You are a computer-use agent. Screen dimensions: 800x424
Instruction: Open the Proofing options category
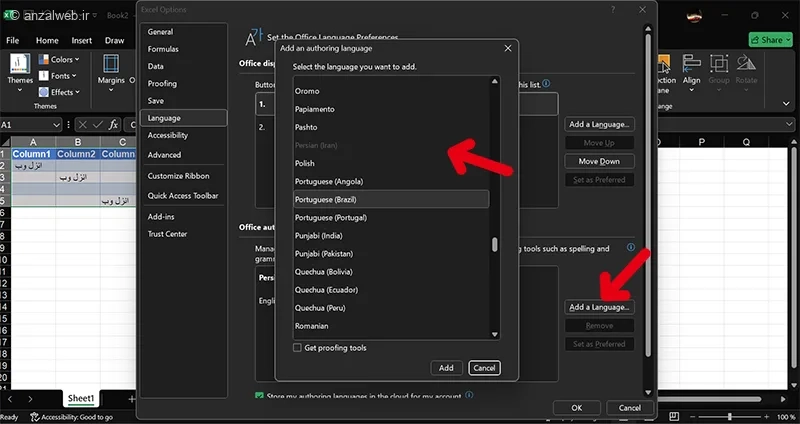click(x=162, y=84)
